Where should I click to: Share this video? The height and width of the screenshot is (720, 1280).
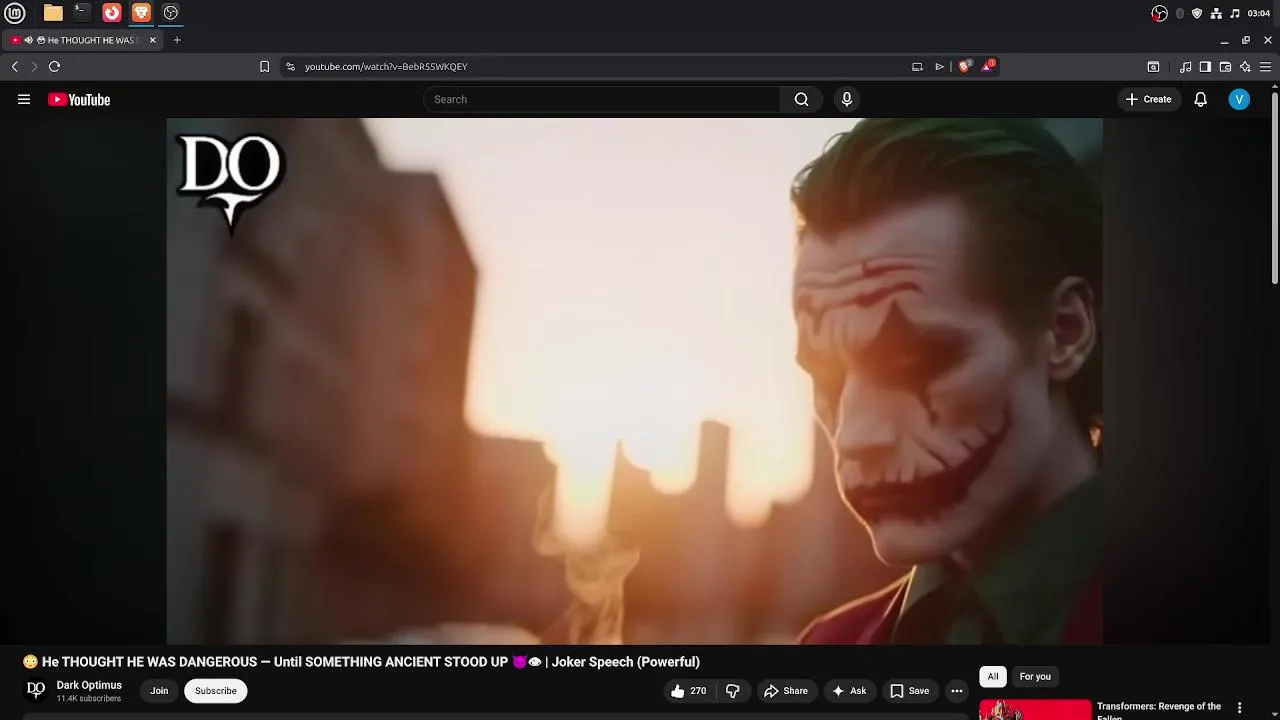coord(786,691)
